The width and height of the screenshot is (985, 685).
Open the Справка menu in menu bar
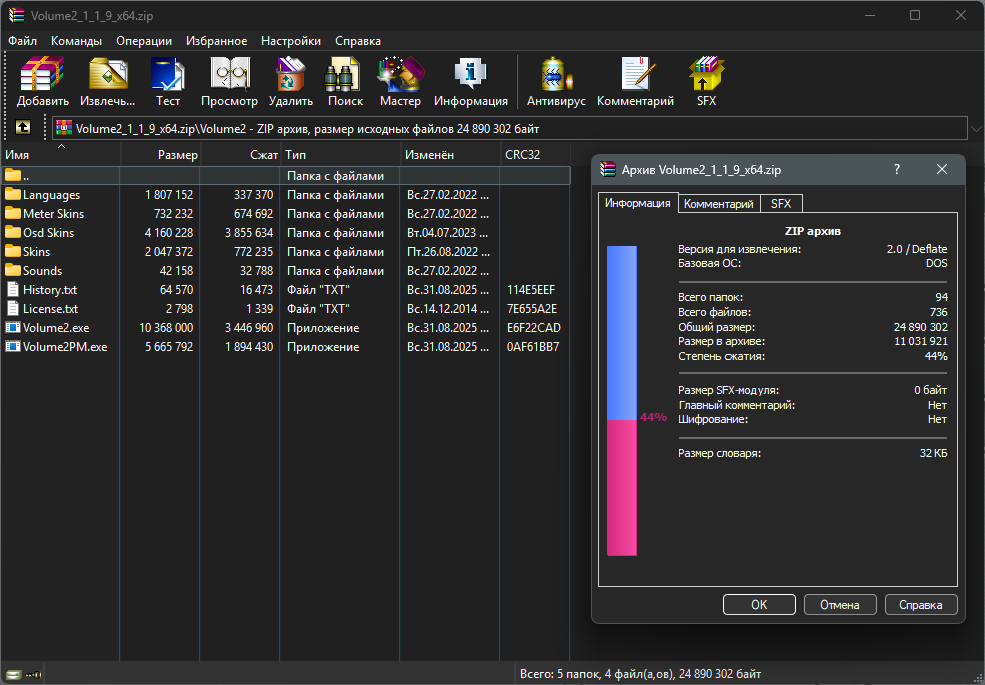click(x=358, y=41)
